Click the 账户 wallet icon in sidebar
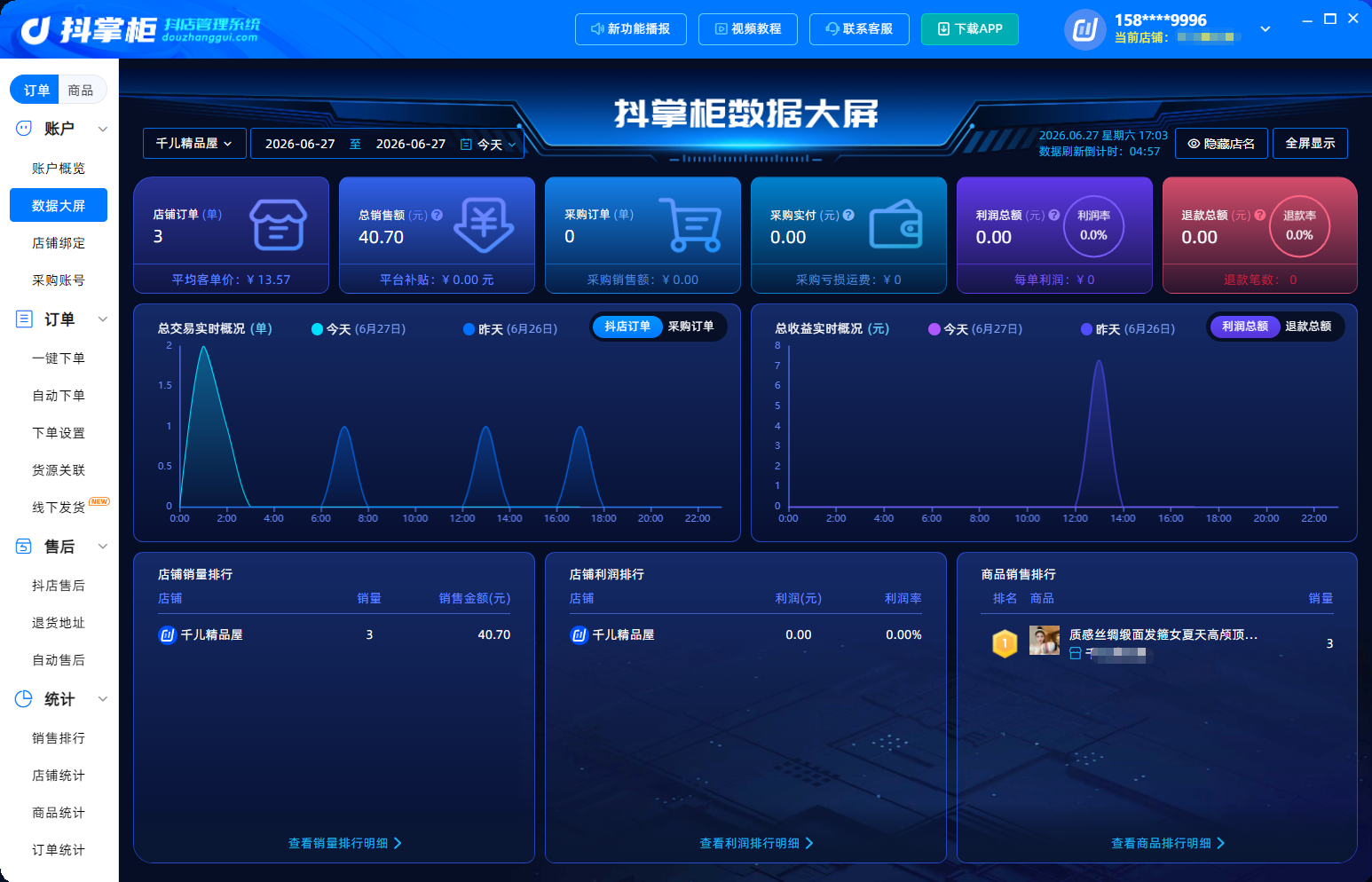 [24, 129]
